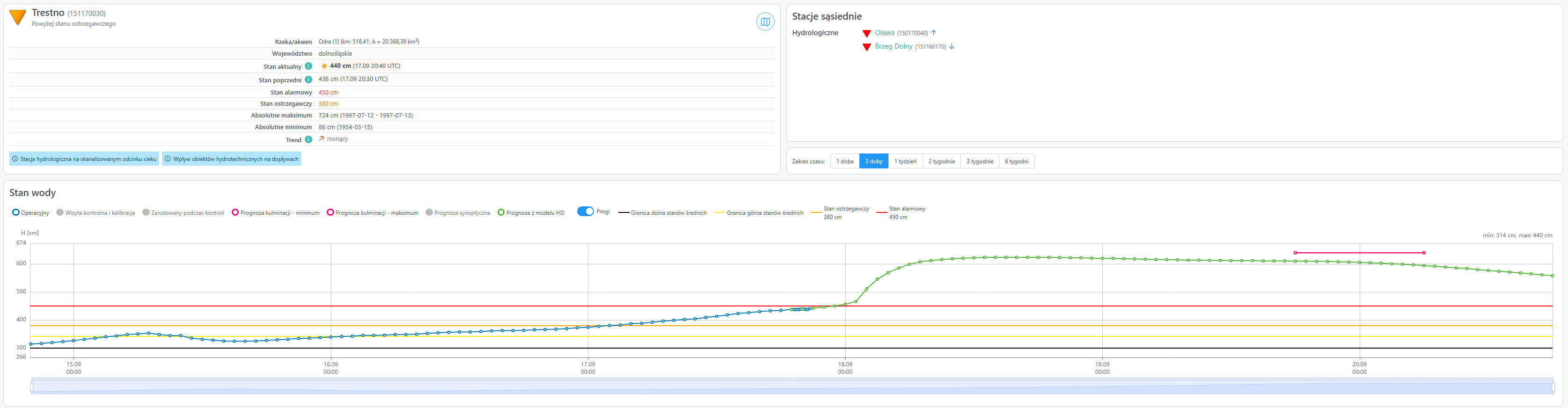Disable the Progi thresholds switch
This screenshot has width=1568, height=408.
point(585,211)
